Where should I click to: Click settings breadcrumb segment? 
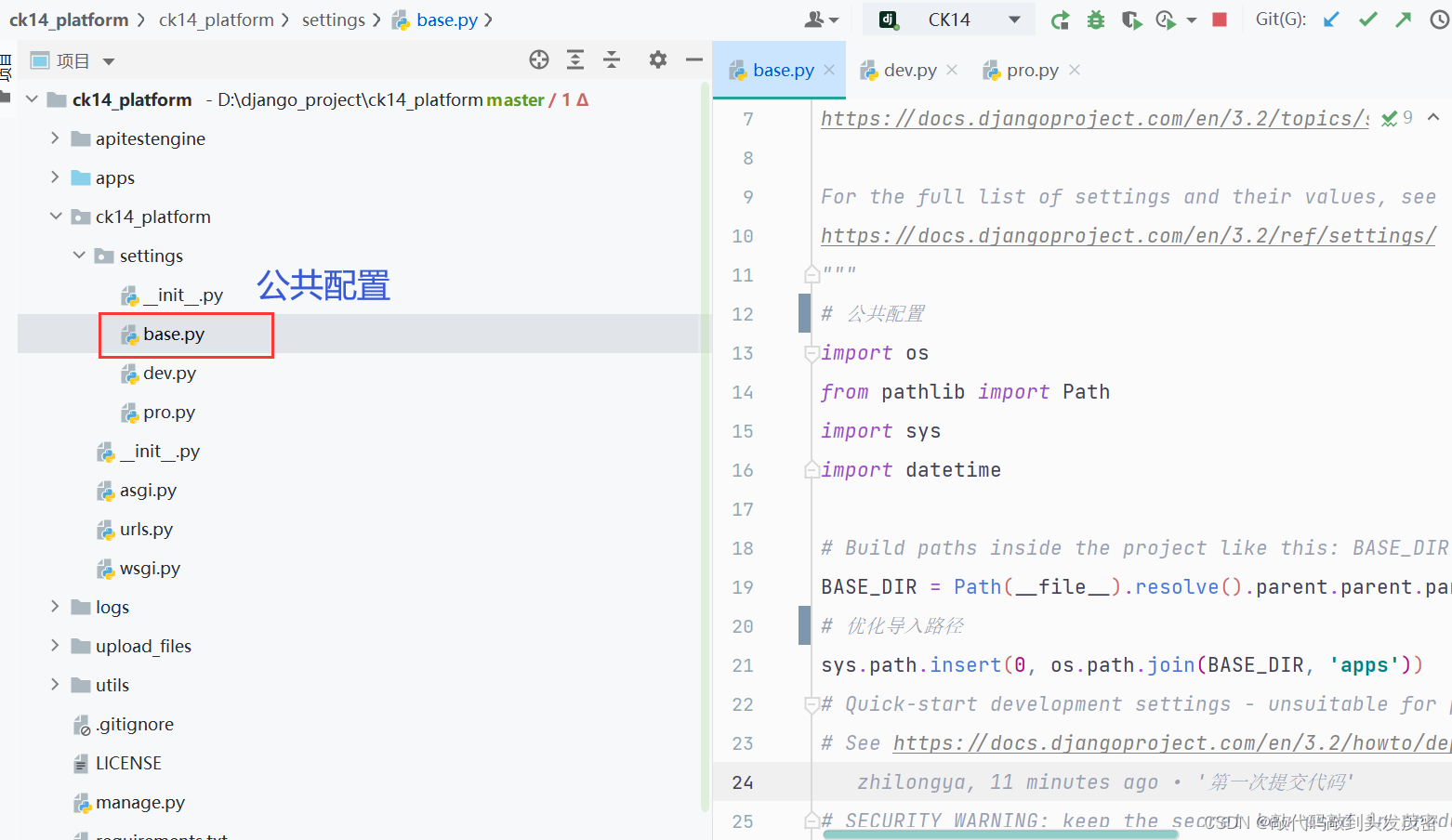[x=333, y=20]
